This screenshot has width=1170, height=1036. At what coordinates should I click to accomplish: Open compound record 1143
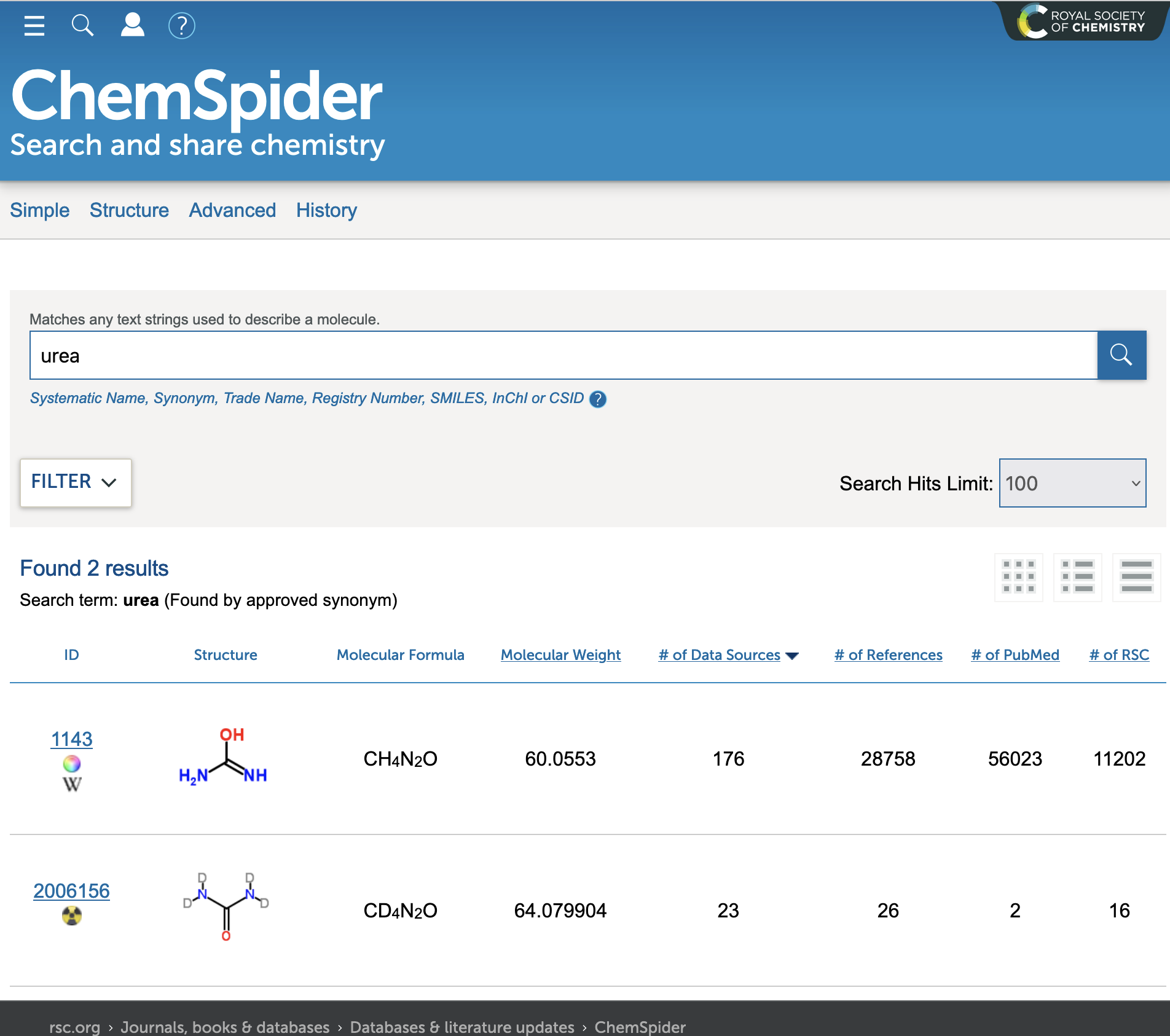(72, 739)
